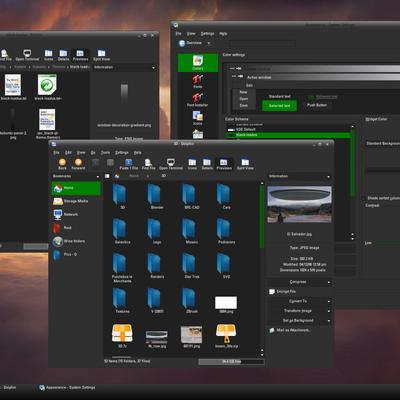
Task: Click the free disk space bar in status bar
Action: pos(231,362)
